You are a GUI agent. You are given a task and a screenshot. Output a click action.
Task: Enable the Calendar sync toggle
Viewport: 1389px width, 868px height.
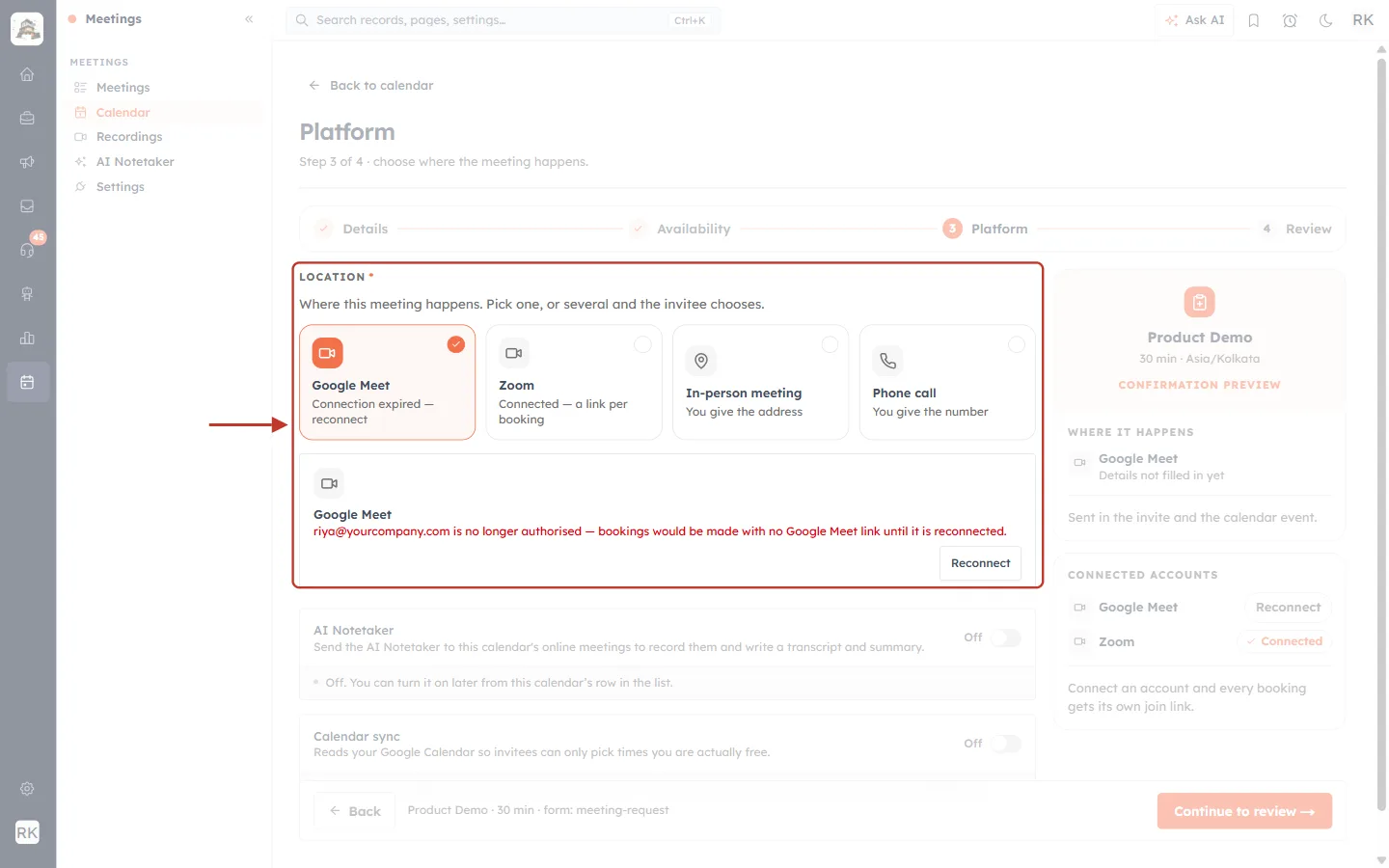pos(1006,744)
